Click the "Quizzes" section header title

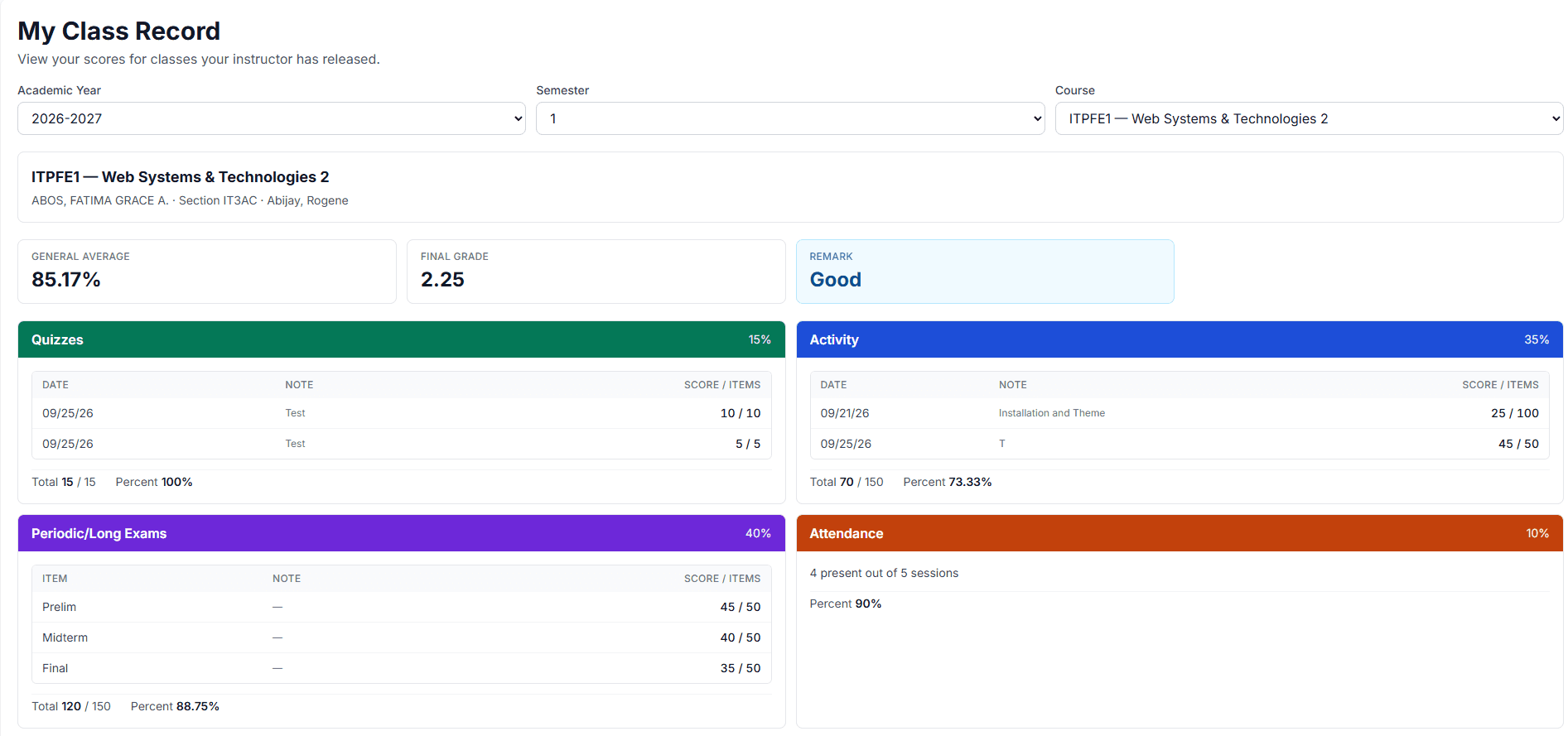(x=57, y=339)
